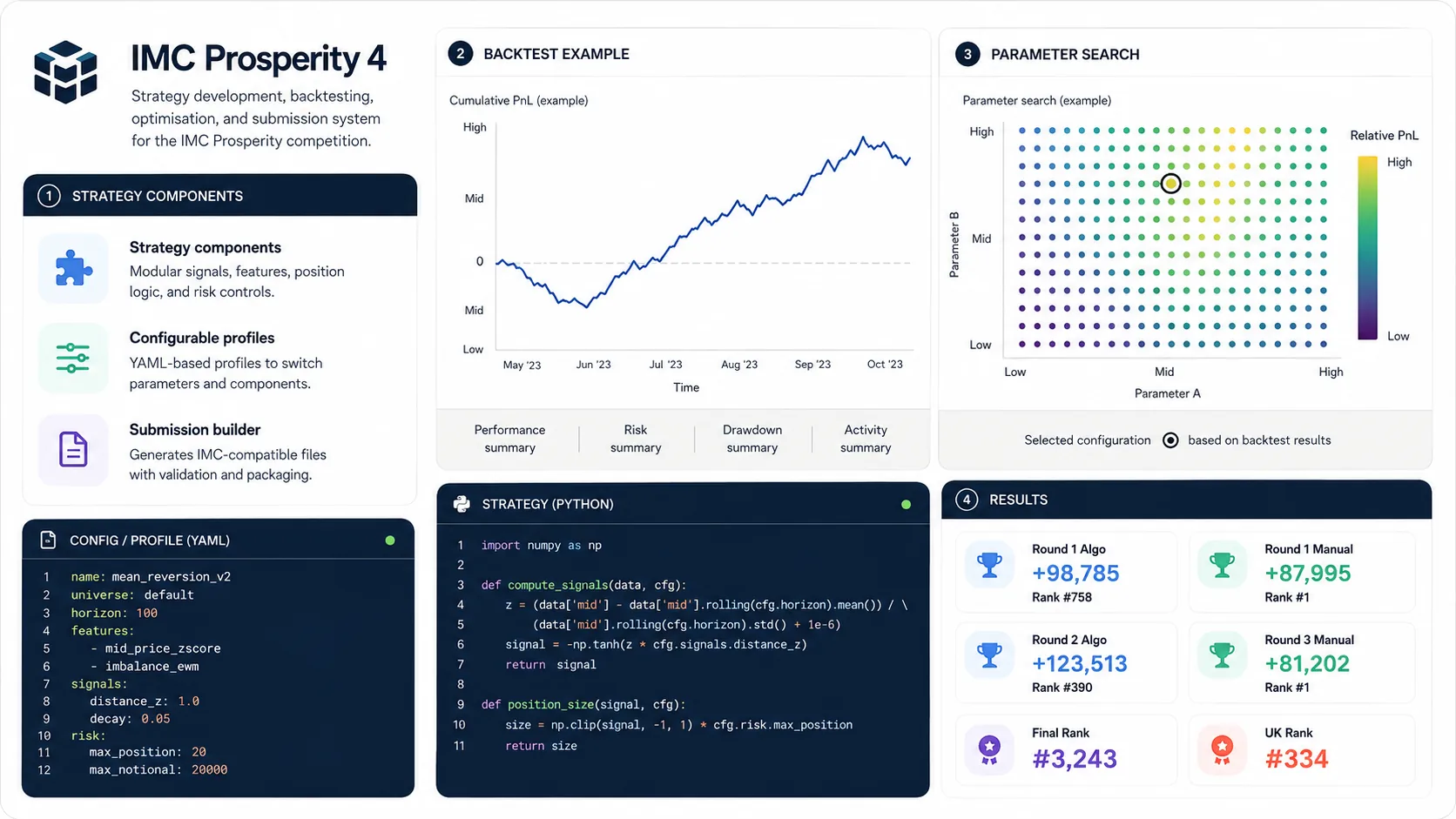The width and height of the screenshot is (1456, 819).
Task: Click the YAML line decay: 0.05
Action: pyautogui.click(x=130, y=719)
